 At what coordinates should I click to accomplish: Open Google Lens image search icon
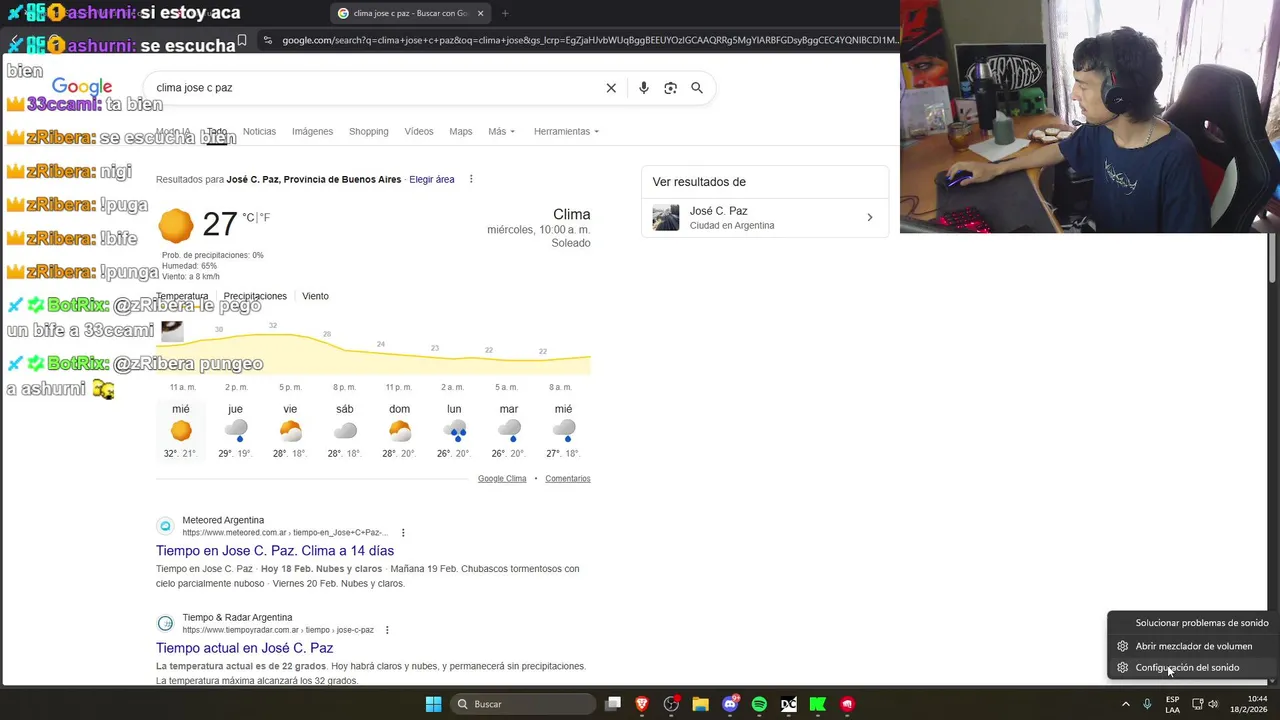[x=671, y=88]
